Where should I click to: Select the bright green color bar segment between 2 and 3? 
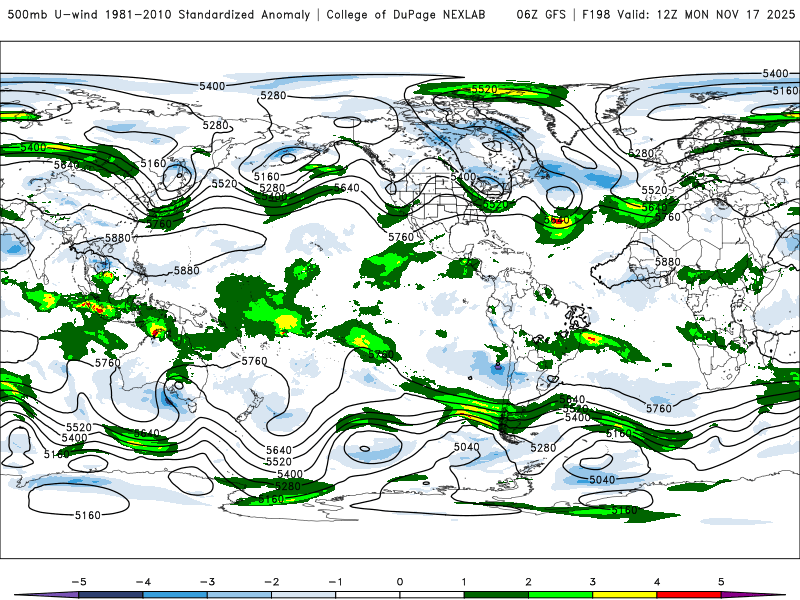560,595
